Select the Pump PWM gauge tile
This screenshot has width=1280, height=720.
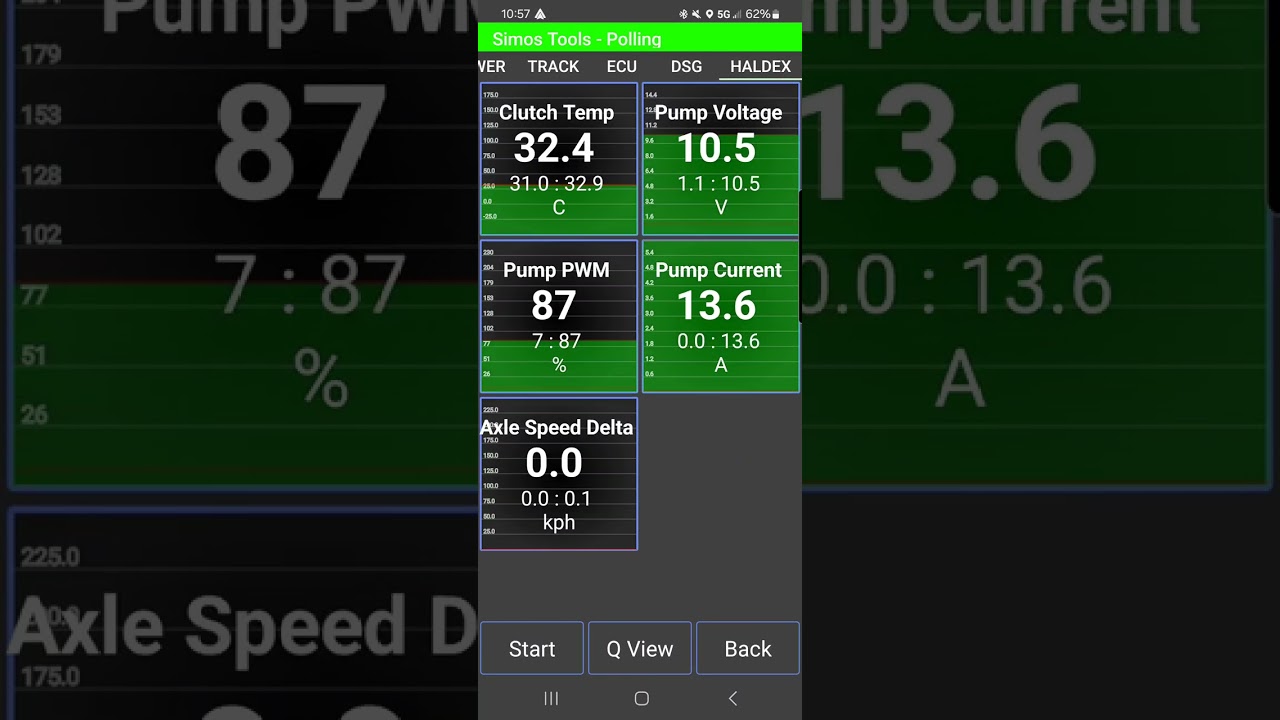[x=559, y=316]
